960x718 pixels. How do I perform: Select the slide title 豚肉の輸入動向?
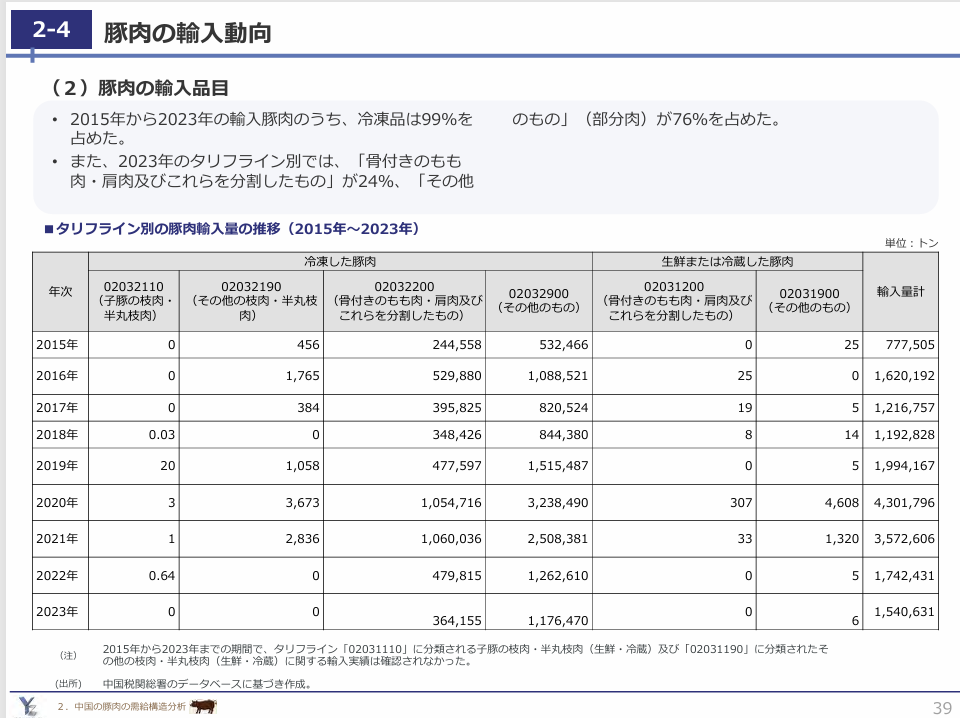coord(187,33)
